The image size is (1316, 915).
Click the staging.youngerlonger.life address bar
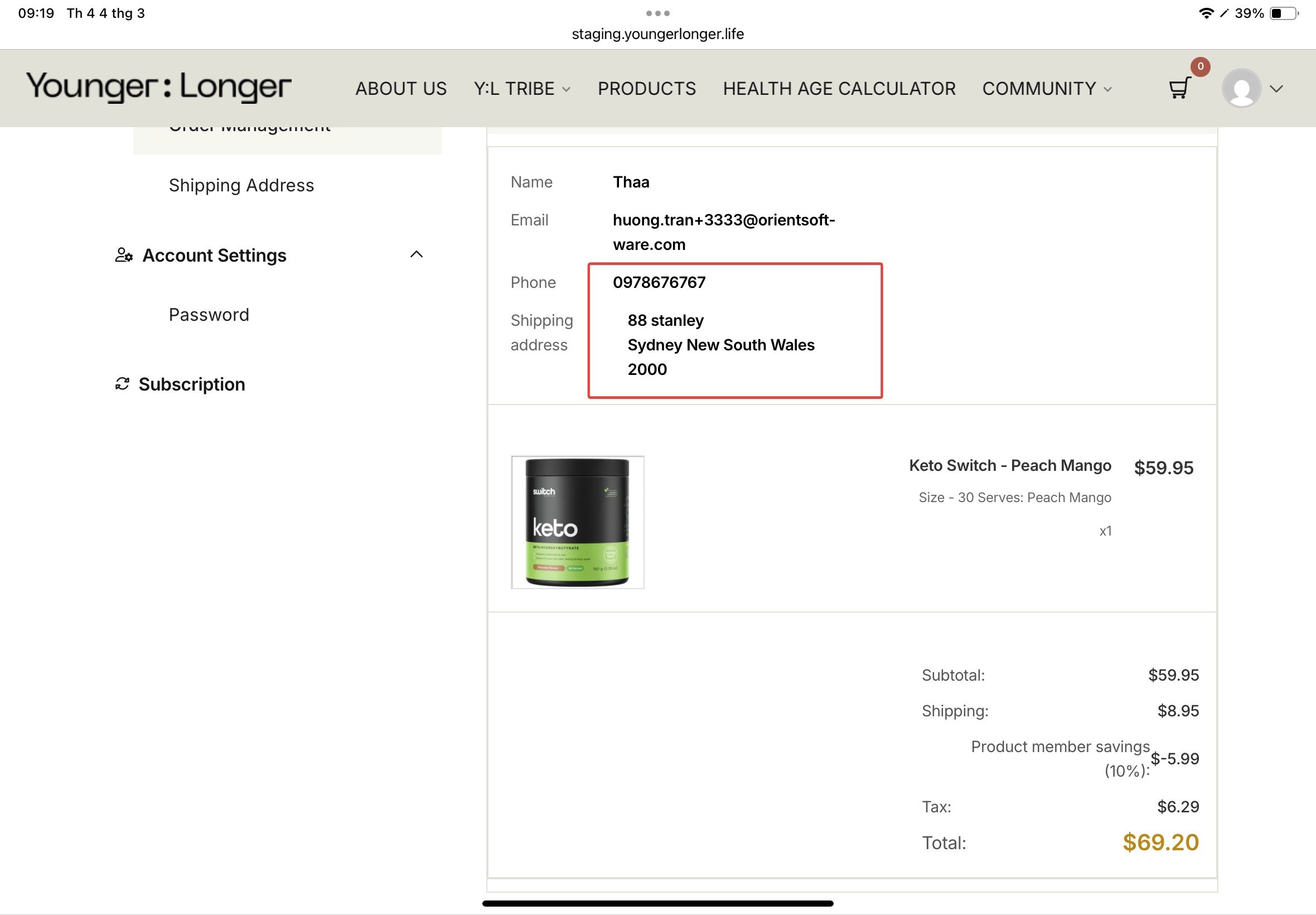pyautogui.click(x=657, y=34)
